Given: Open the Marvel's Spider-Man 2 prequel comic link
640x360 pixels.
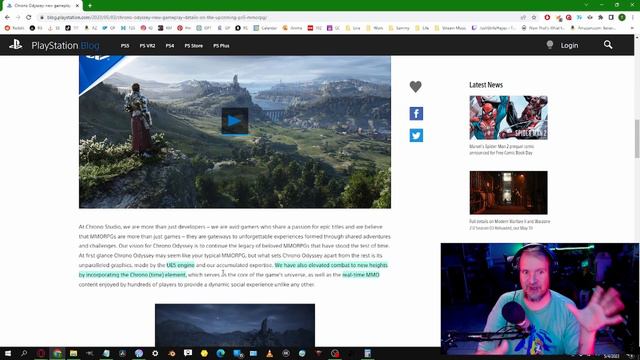Looking at the screenshot, I should (502, 149).
